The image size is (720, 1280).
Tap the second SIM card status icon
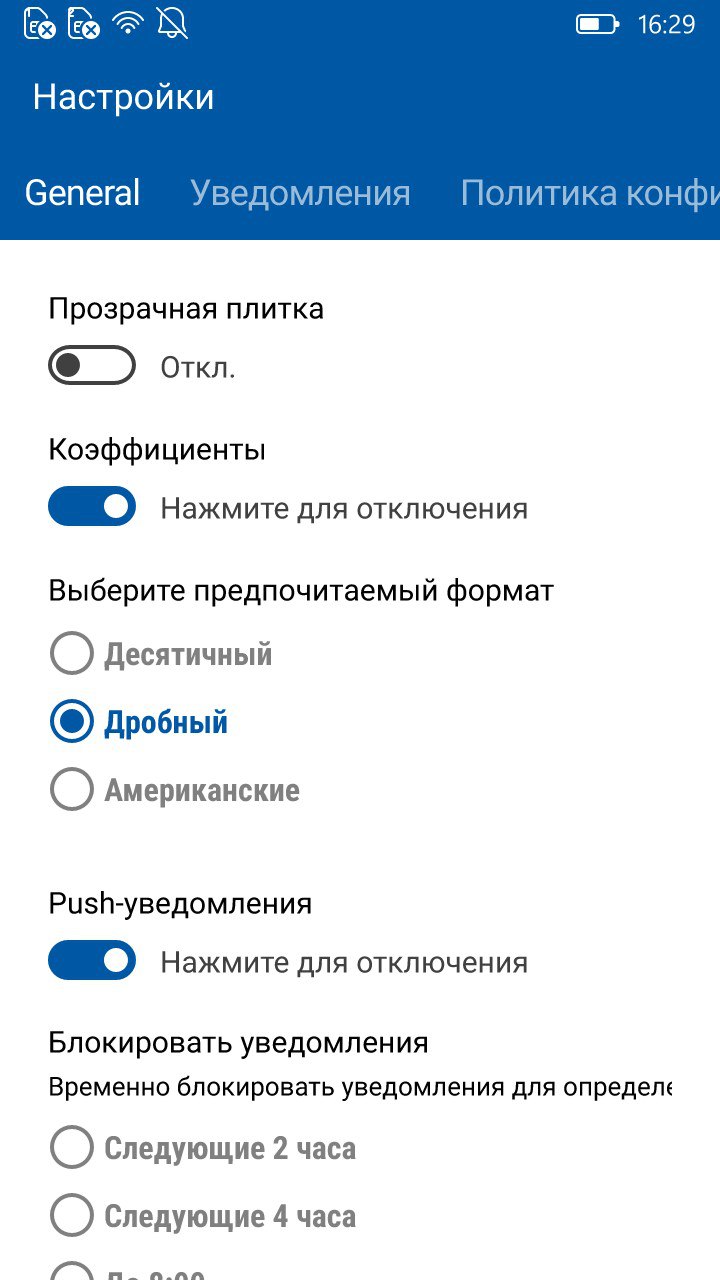[x=84, y=24]
